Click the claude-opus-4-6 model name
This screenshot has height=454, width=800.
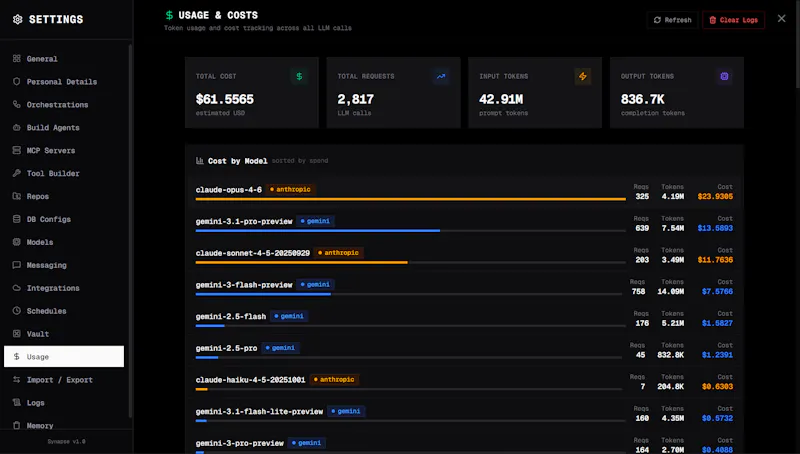[229, 190]
